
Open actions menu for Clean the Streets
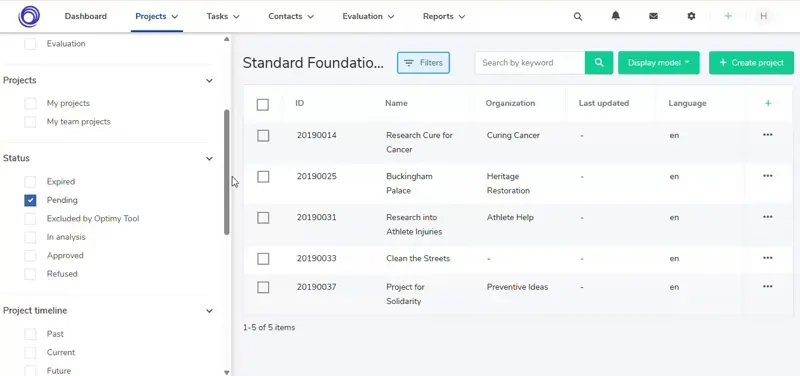click(x=767, y=258)
